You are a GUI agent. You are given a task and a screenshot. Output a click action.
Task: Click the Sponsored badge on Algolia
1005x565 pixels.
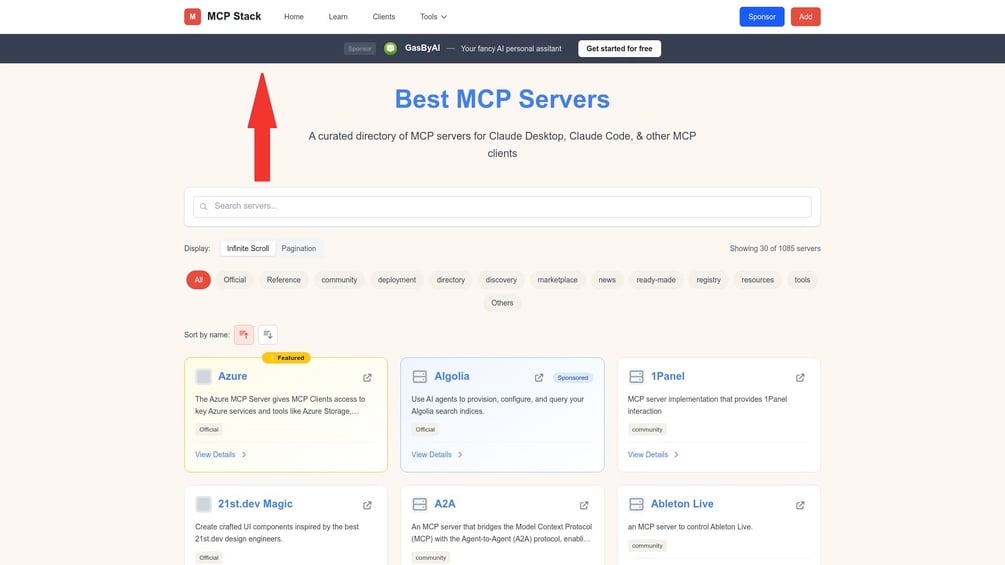[573, 378]
